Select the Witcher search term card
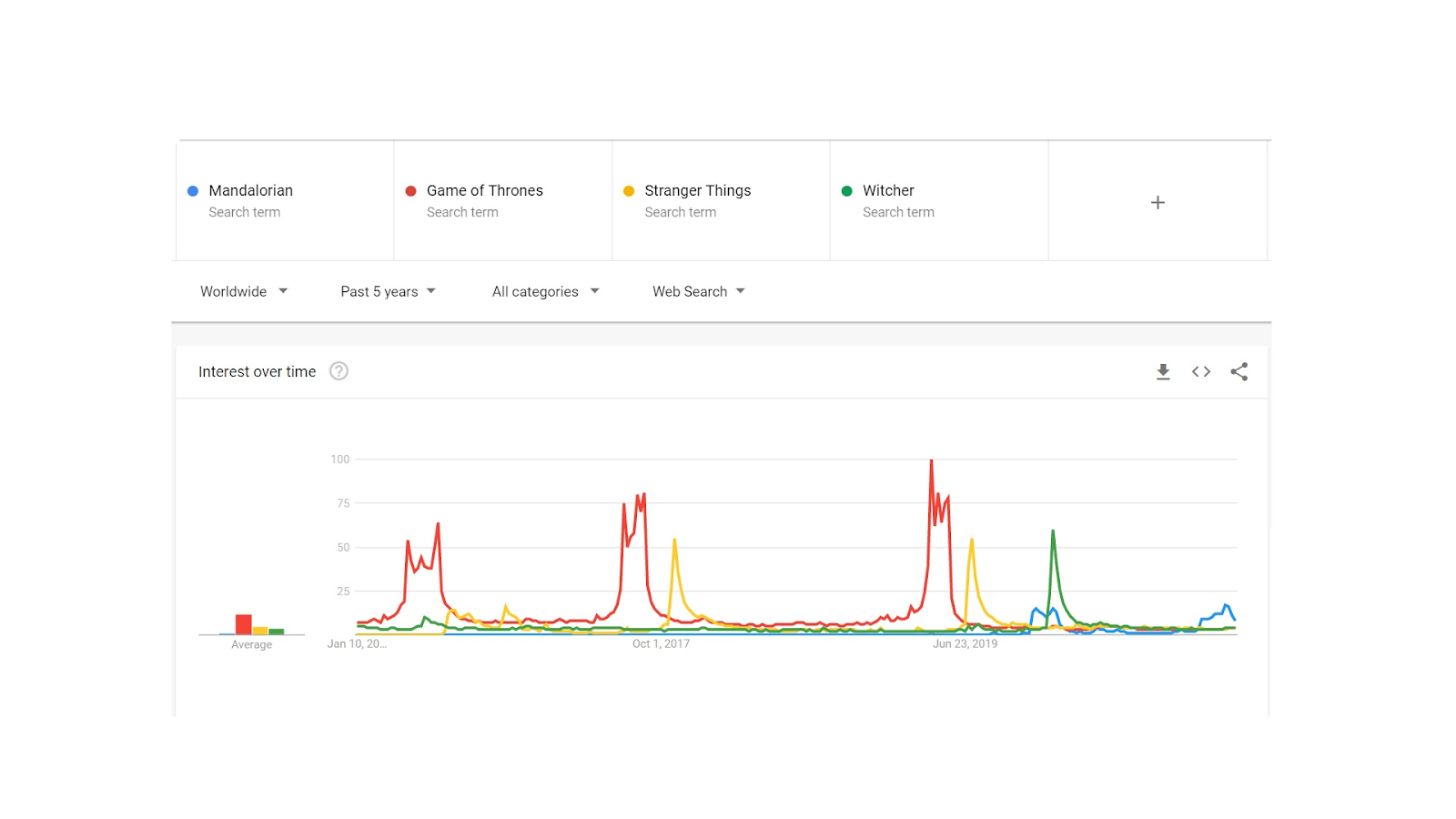Viewport: 1456px width, 819px height. (939, 200)
